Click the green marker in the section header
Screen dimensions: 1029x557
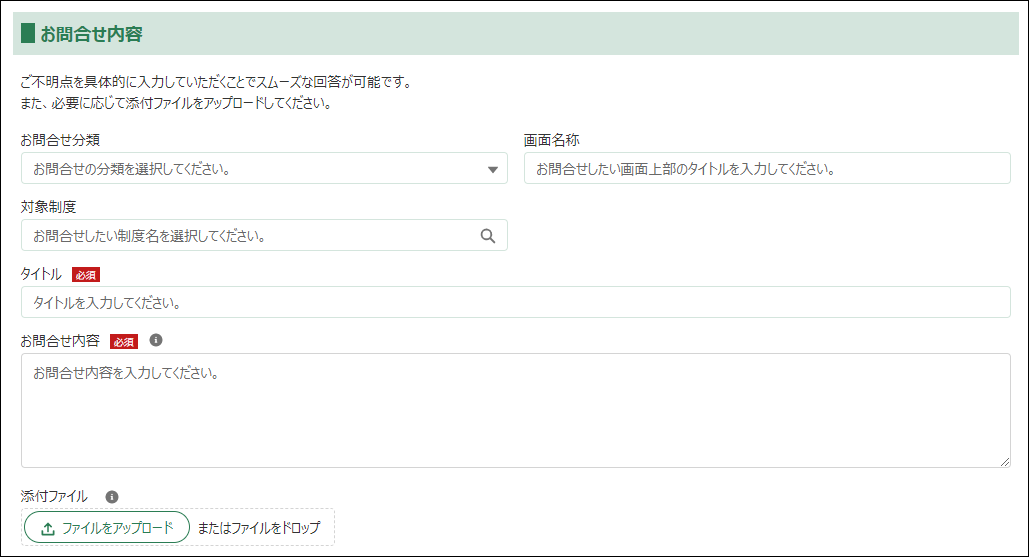coord(27,34)
